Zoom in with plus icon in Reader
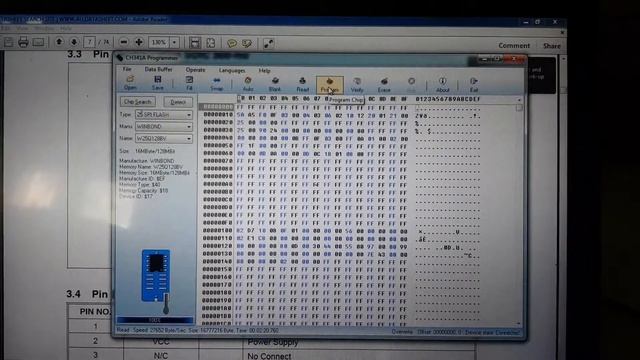The image size is (640, 360). [139, 42]
